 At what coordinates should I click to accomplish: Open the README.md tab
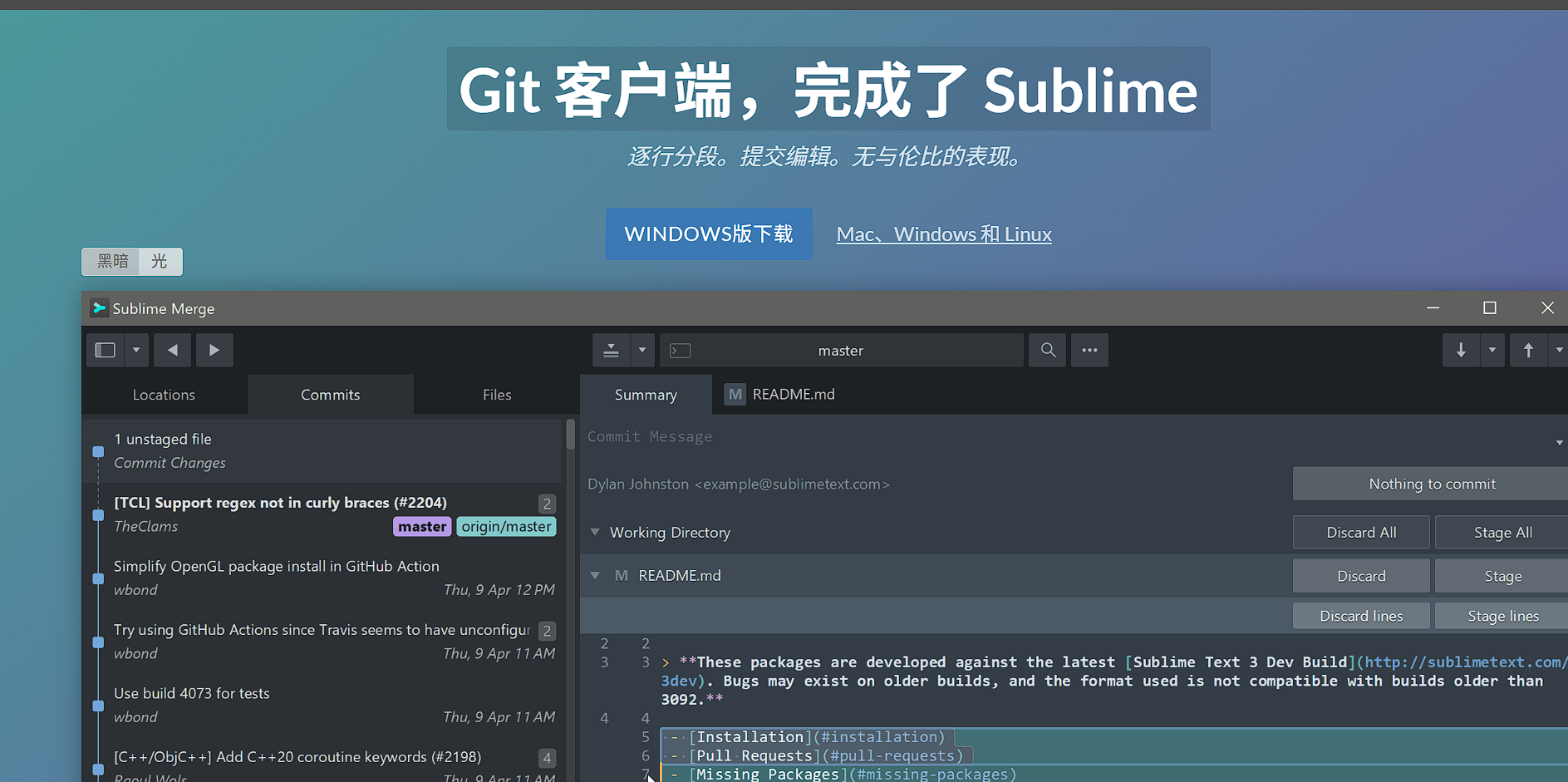[x=779, y=395]
